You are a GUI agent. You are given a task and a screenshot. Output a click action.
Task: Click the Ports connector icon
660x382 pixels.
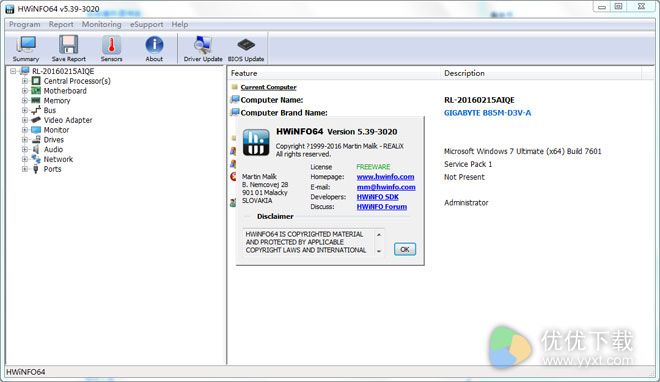click(36, 169)
